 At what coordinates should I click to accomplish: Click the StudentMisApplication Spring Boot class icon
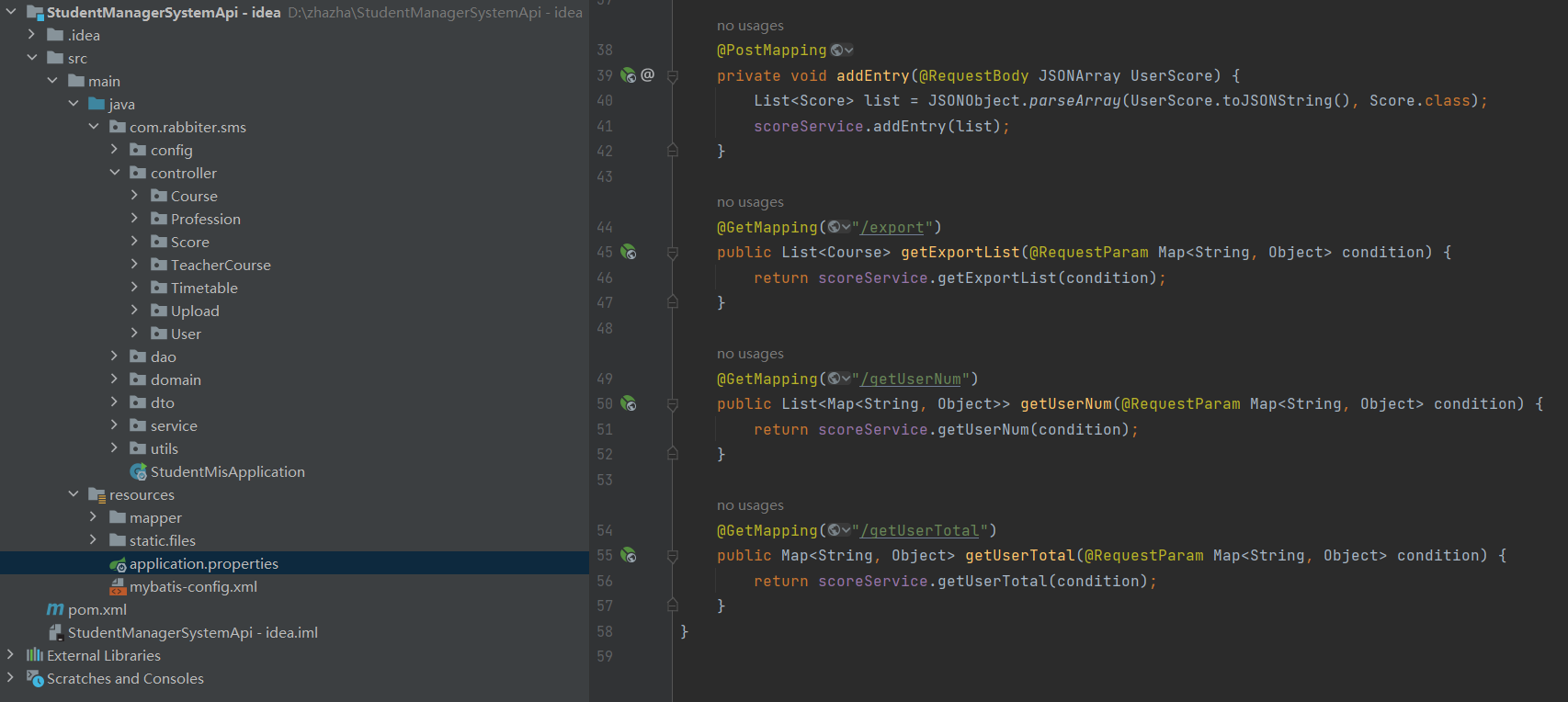tap(139, 471)
